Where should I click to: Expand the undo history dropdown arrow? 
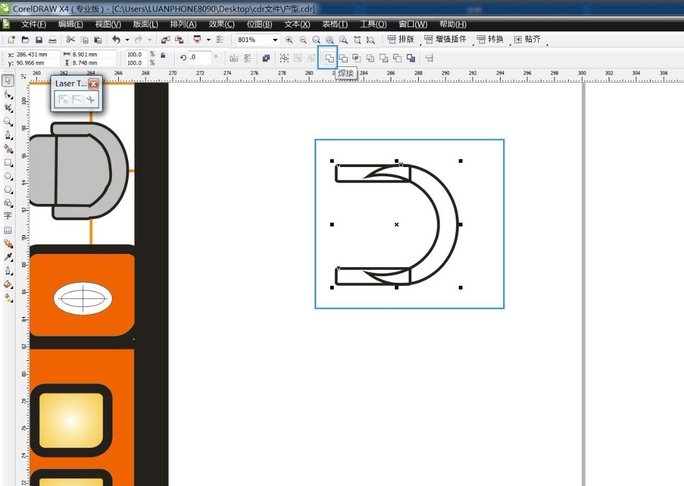(127, 39)
